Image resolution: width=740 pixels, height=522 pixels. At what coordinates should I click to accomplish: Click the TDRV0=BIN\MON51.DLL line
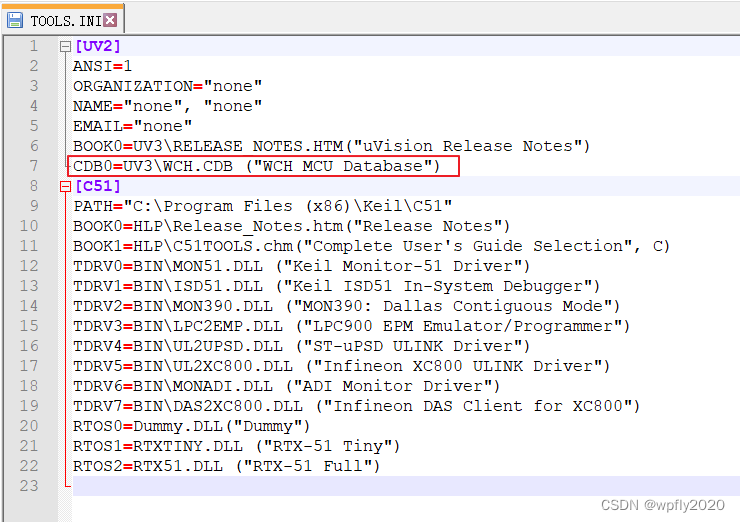point(302,266)
